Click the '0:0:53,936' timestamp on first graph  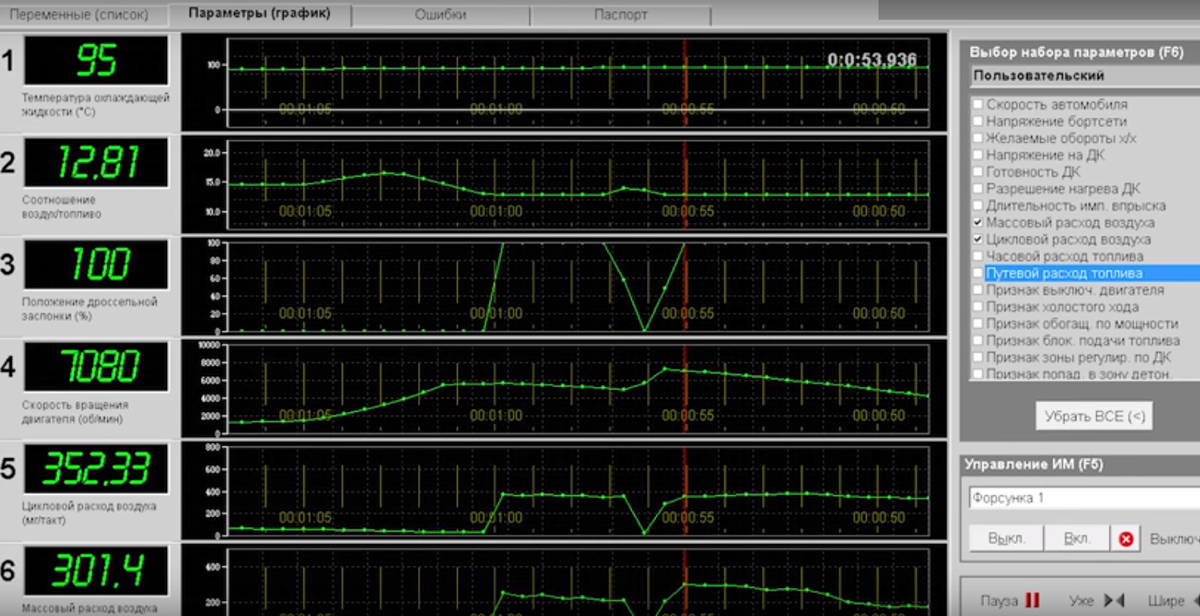[x=872, y=60]
